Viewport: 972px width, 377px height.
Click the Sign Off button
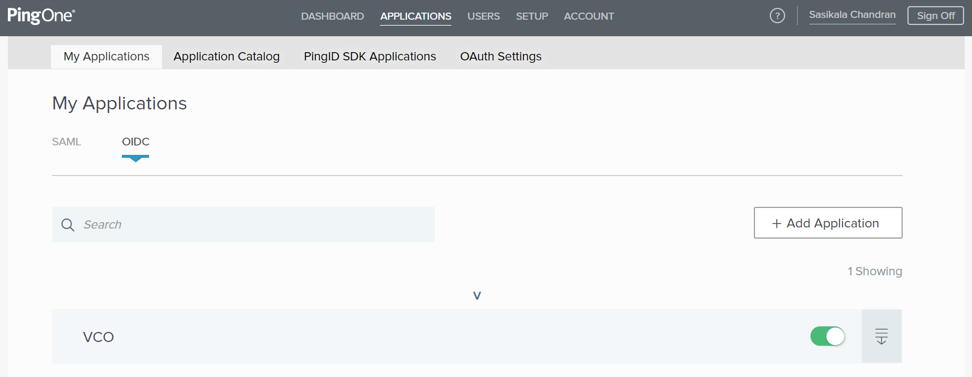click(935, 16)
